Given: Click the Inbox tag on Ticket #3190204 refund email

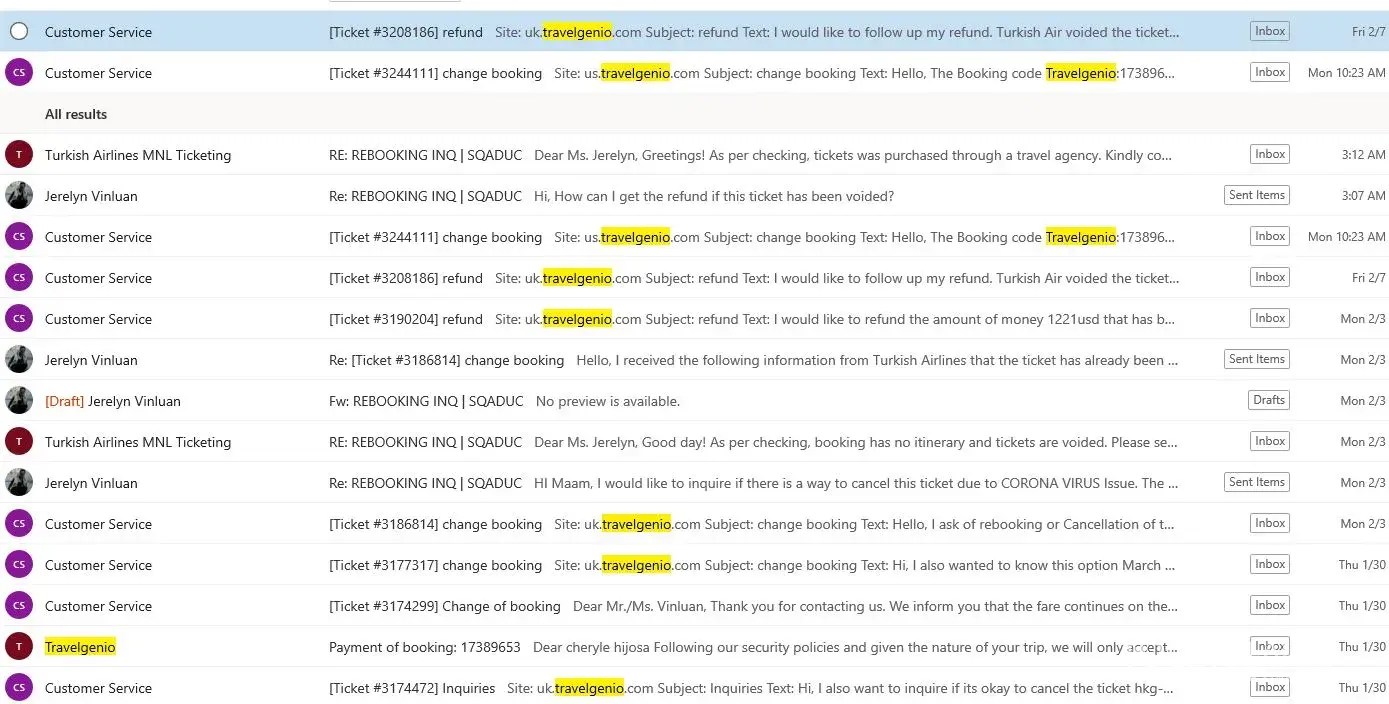Looking at the screenshot, I should [x=1270, y=318].
